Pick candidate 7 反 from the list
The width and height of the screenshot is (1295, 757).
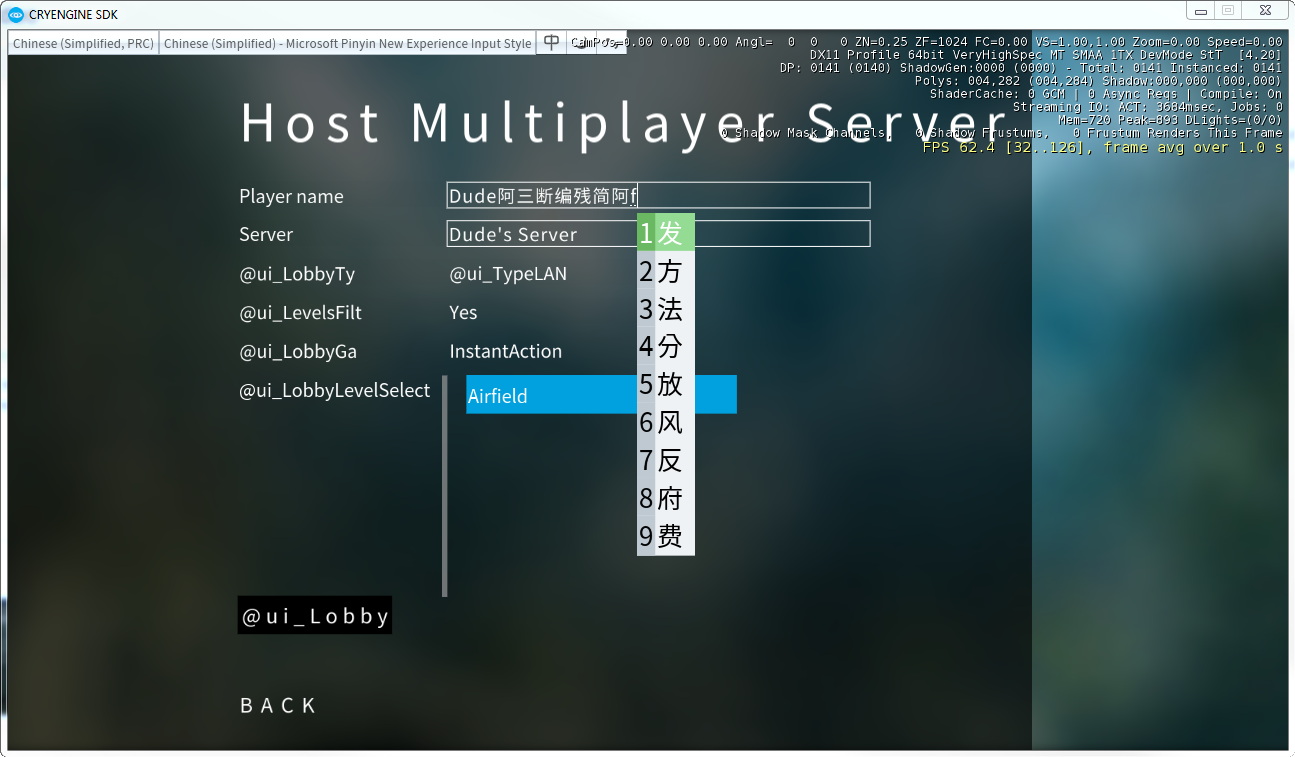point(666,461)
